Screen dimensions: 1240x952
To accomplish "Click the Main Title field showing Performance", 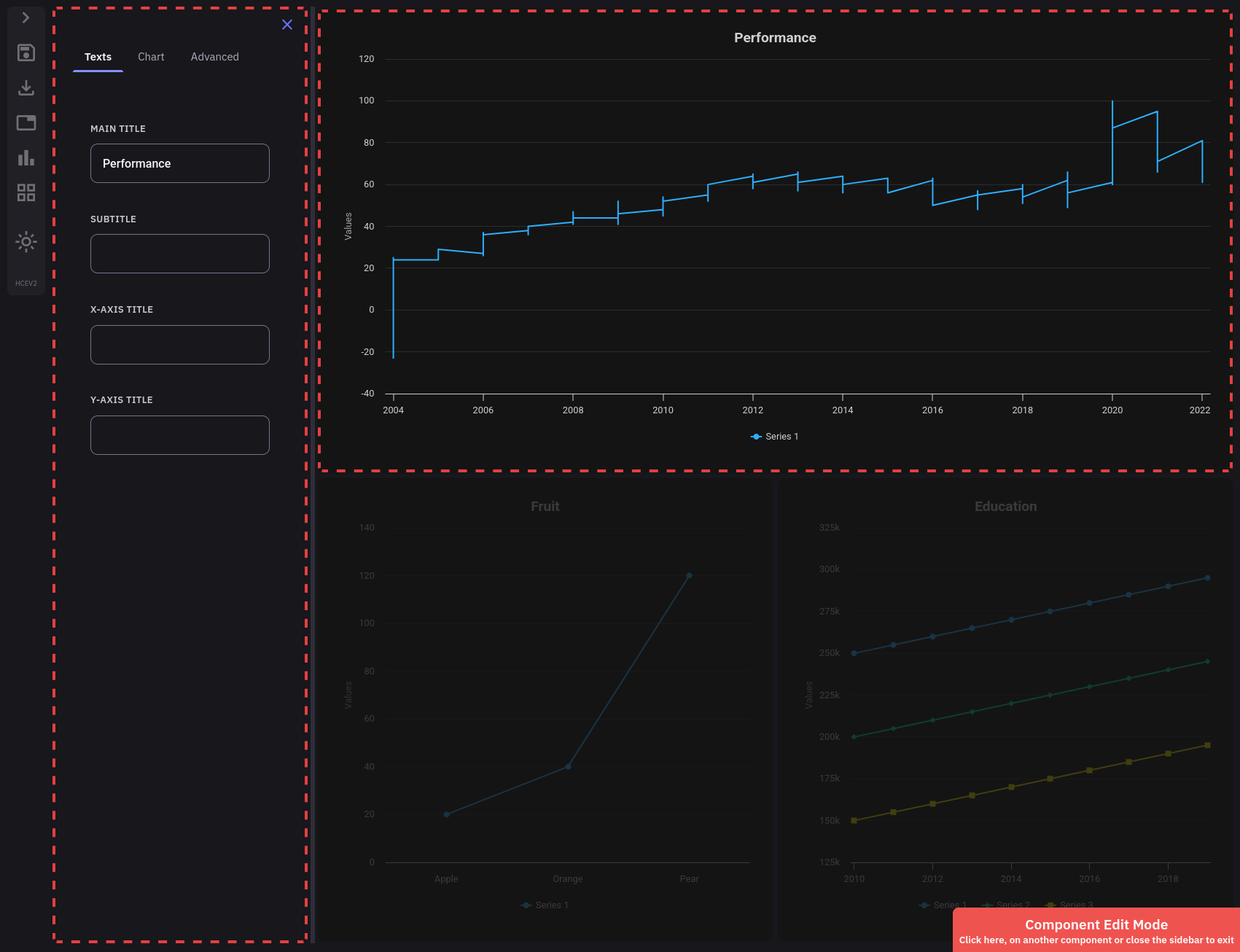I will [x=179, y=163].
